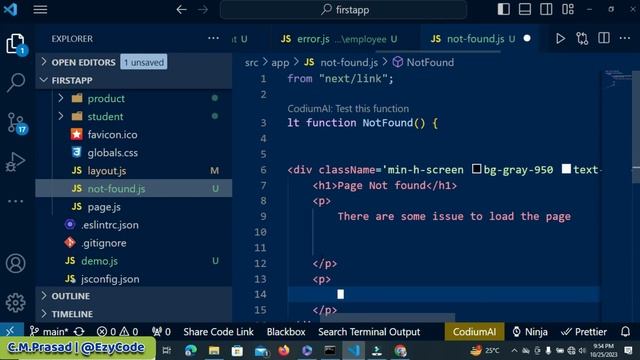Go forward with the navigation arrow

(203, 9)
